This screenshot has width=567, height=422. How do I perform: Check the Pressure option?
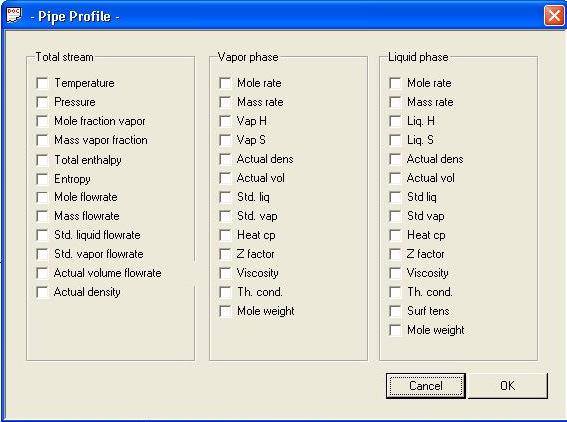(x=42, y=102)
